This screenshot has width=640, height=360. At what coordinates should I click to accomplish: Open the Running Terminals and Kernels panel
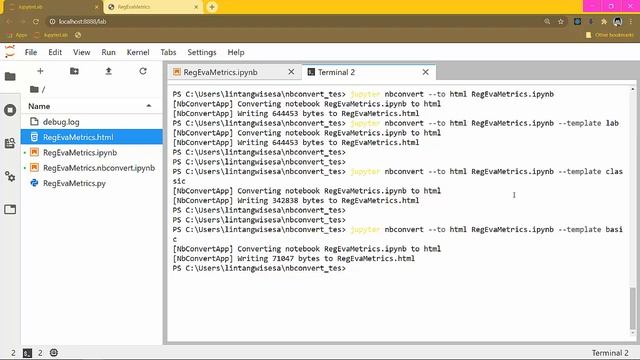(10, 110)
